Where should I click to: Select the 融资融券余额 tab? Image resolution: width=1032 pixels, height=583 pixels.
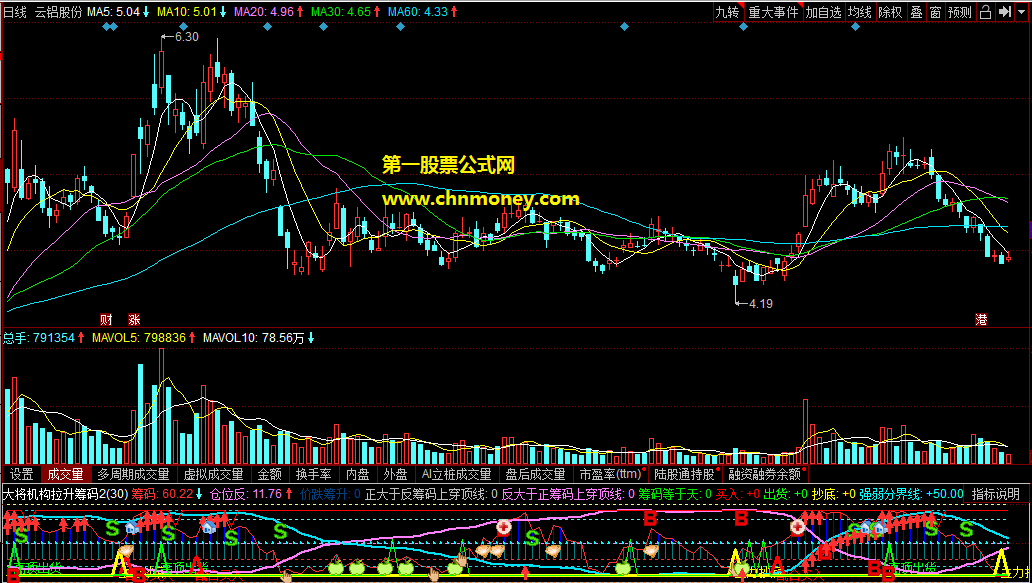tap(765, 474)
